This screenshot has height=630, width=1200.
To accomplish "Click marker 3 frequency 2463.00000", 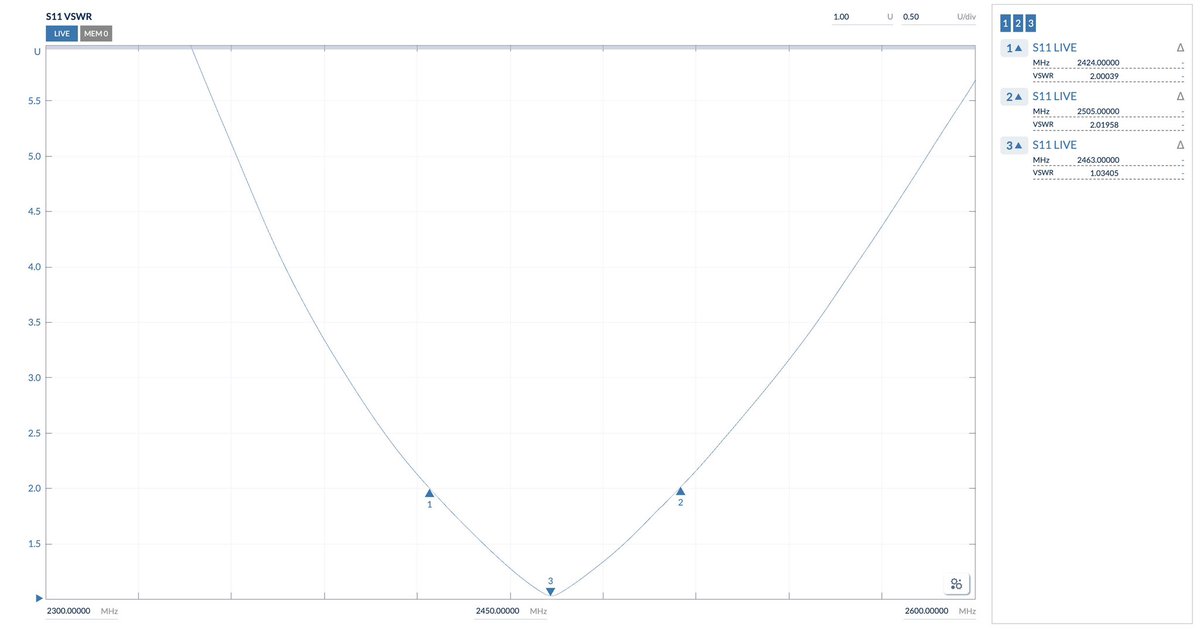I will 1098,160.
